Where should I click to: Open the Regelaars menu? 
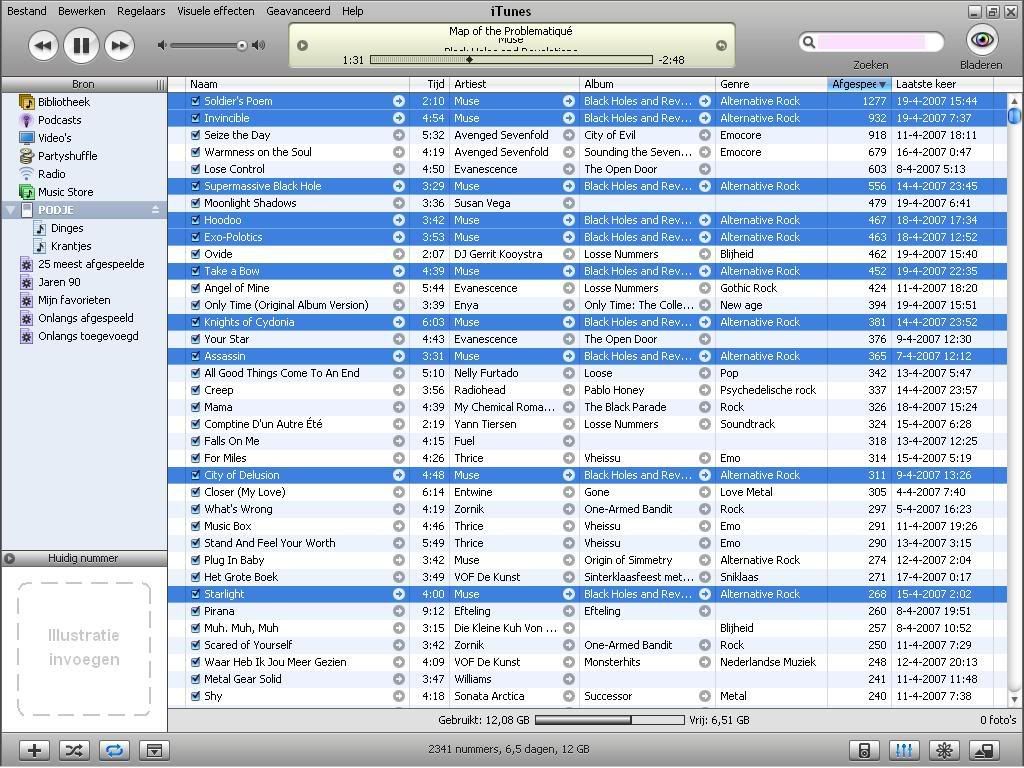pos(141,11)
